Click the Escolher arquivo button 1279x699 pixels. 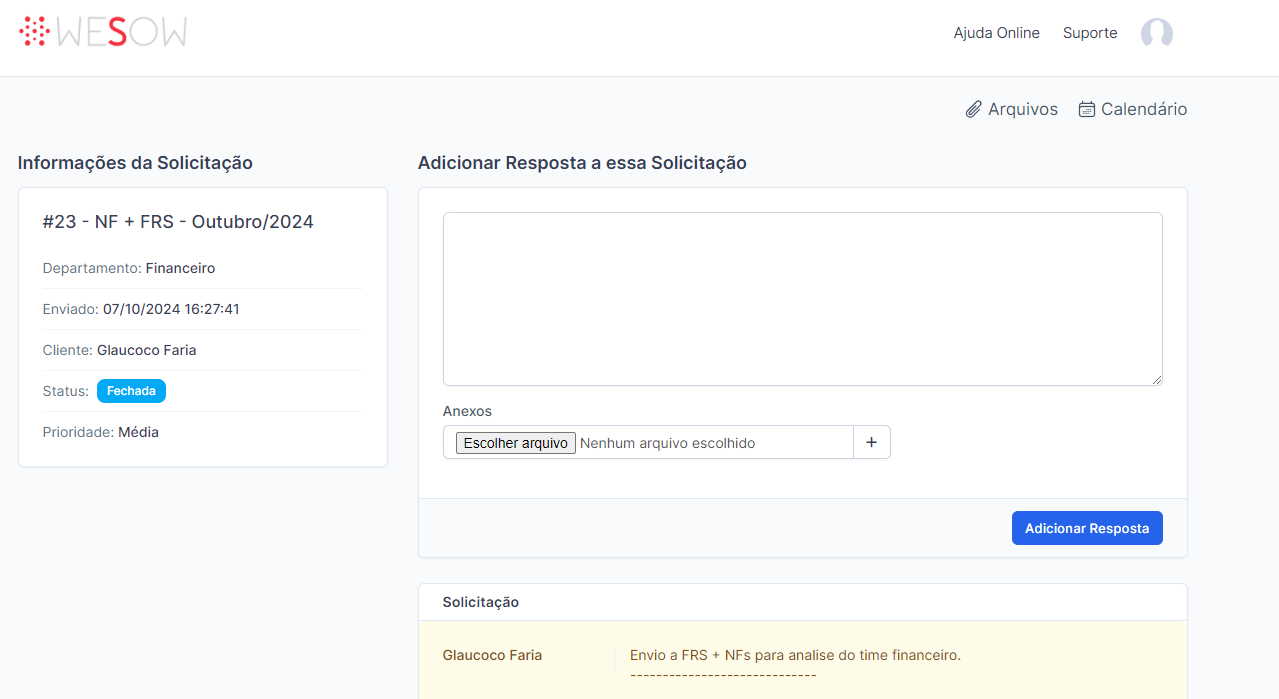[516, 443]
